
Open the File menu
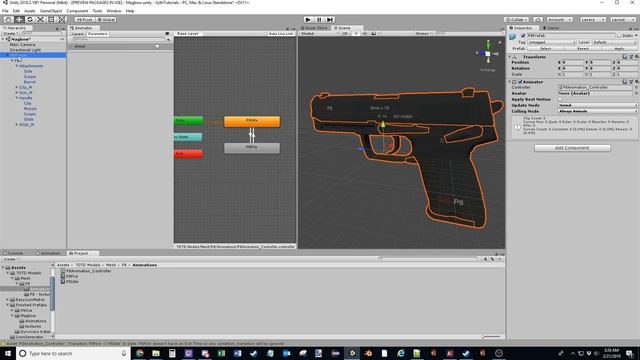click(5, 11)
